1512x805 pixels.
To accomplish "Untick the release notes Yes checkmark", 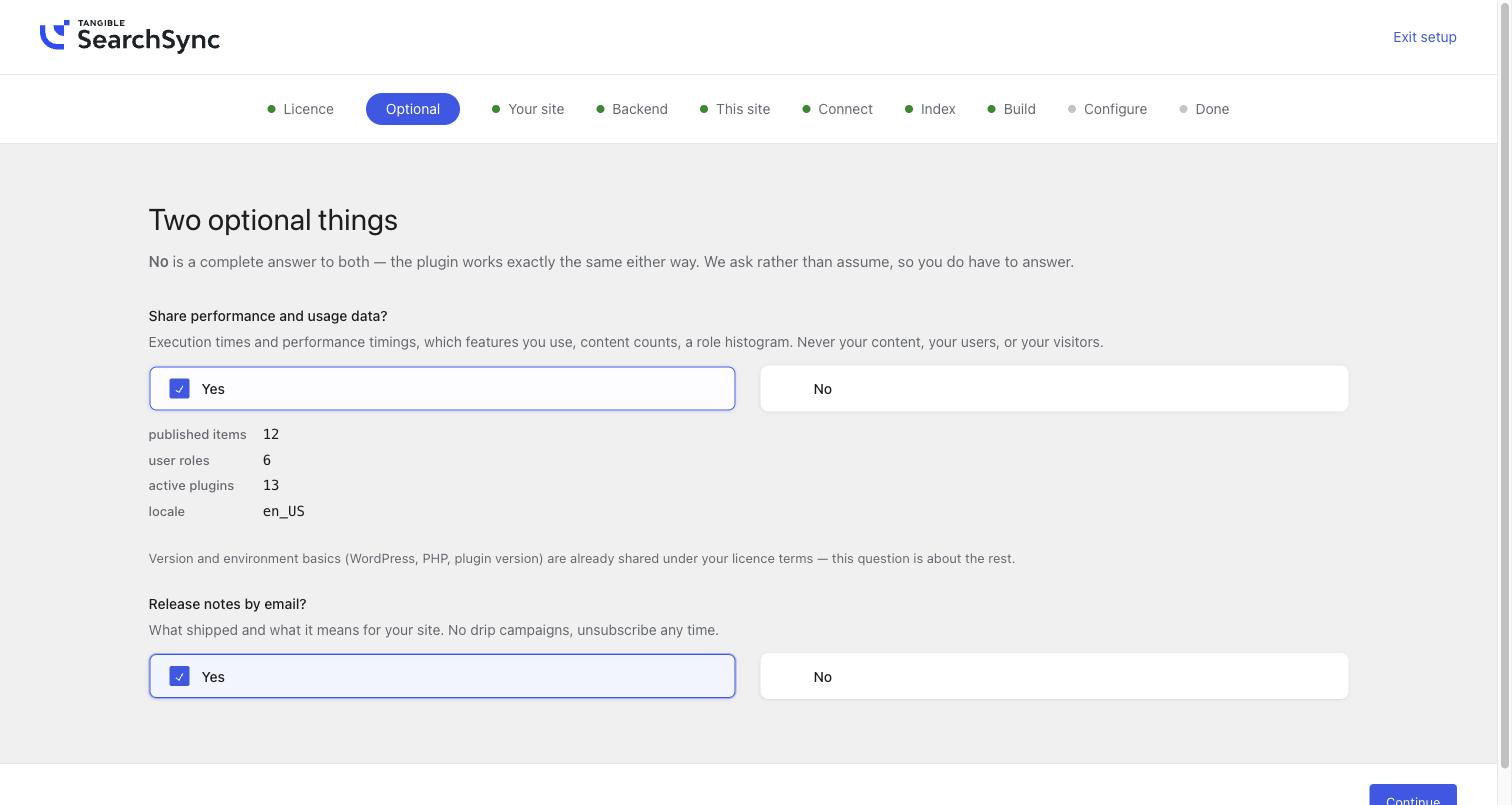I will 179,677.
